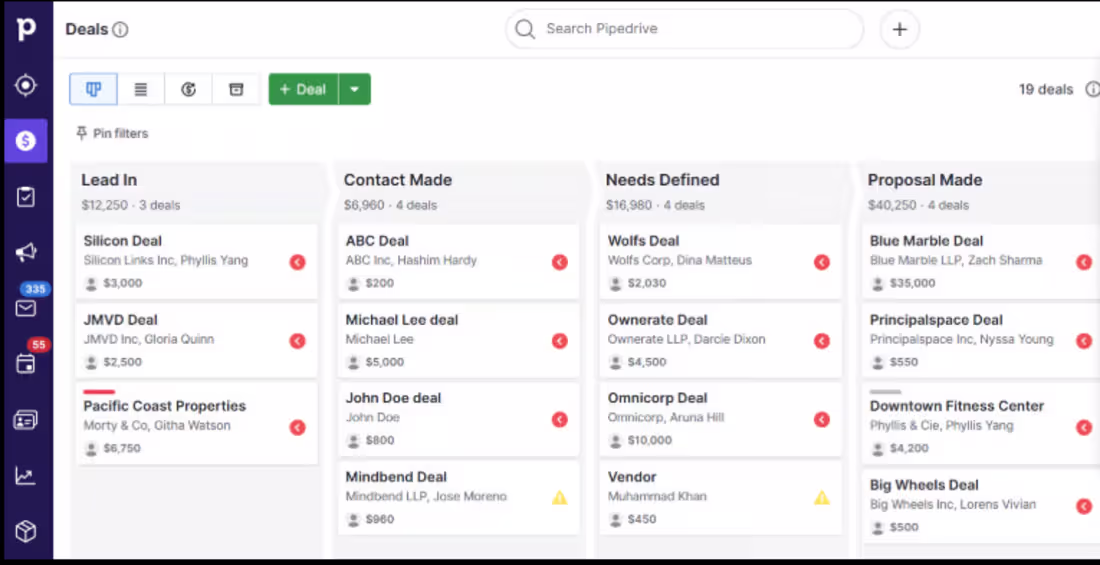The image size is (1100, 565).
Task: Open the Leads target icon in sidebar
Action: 25,85
